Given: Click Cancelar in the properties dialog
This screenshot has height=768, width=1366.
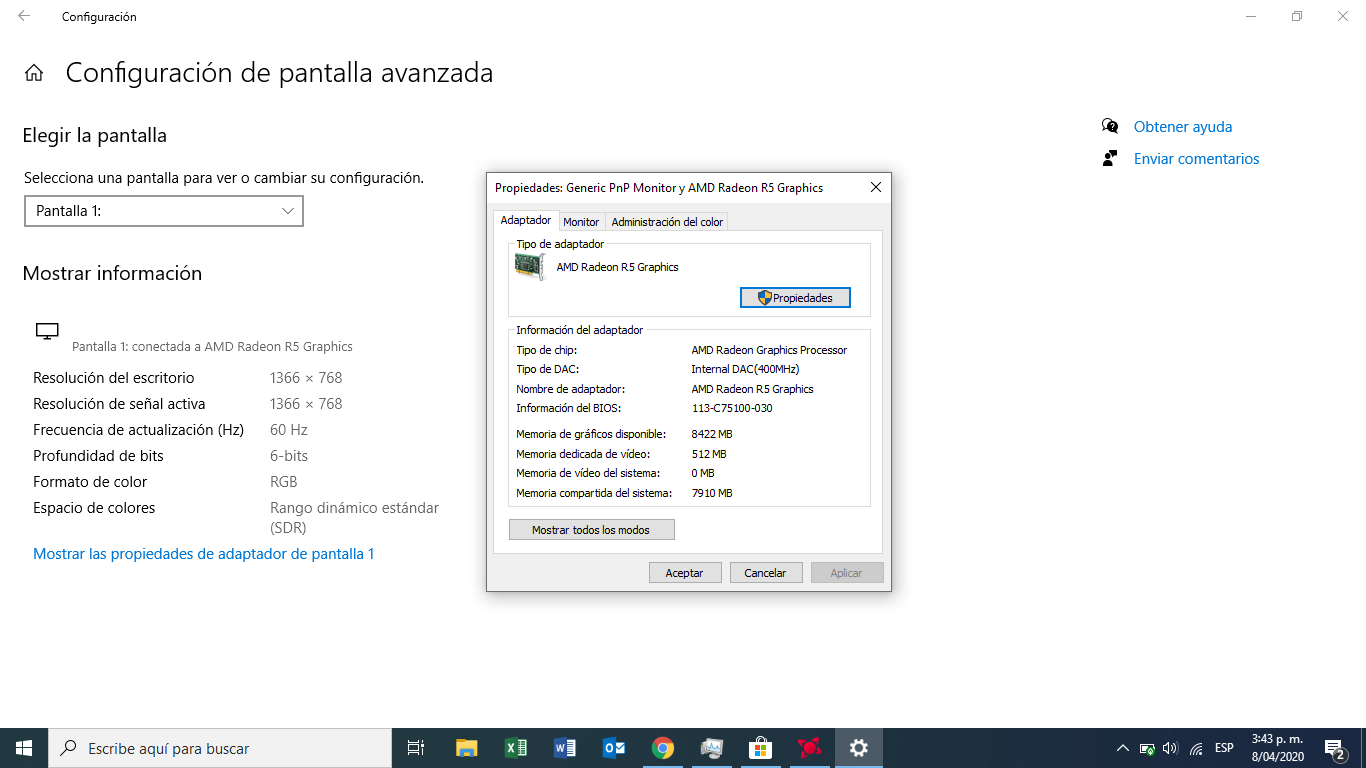Looking at the screenshot, I should 766,573.
